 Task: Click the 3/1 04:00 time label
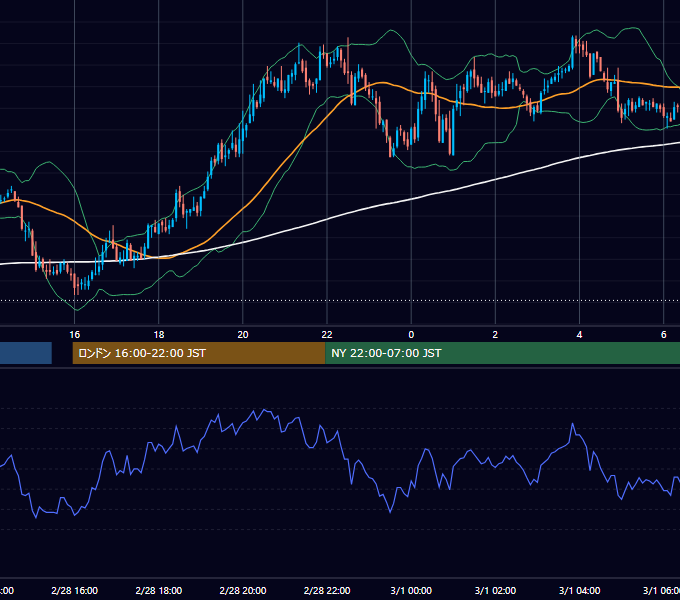[x=579, y=590]
